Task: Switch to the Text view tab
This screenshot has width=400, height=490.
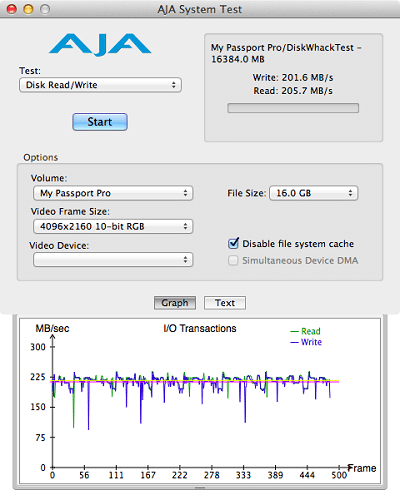Action: click(x=225, y=303)
